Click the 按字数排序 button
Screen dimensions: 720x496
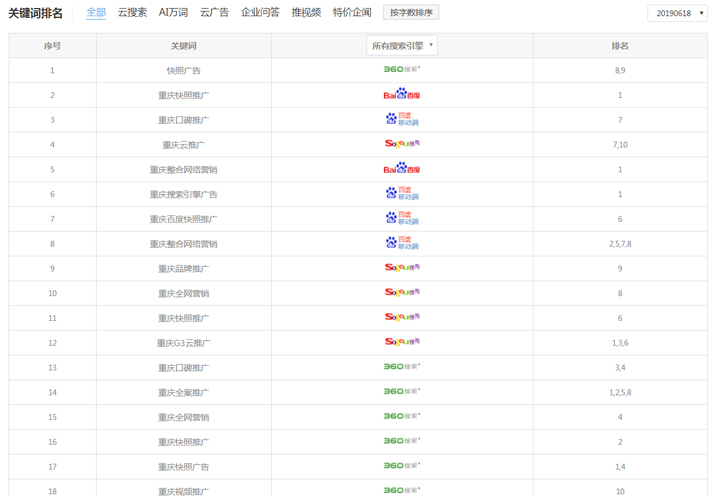point(411,12)
